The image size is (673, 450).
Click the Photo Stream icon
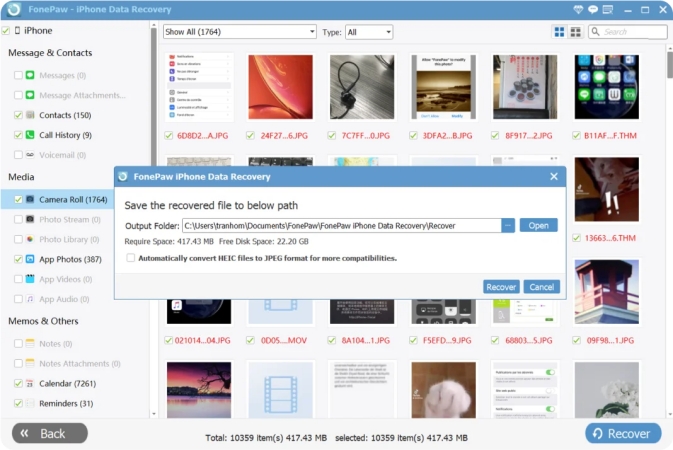30,219
